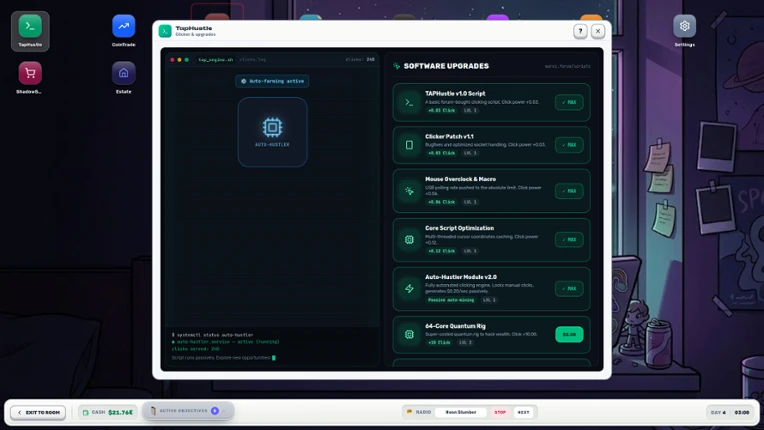Image resolution: width=764 pixels, height=430 pixels.
Task: Stop the radio playback
Action: click(x=500, y=412)
